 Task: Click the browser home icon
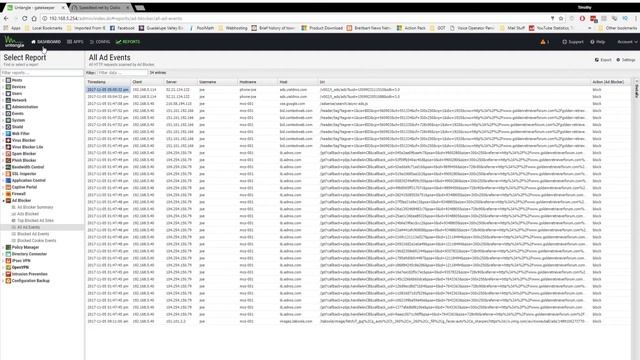34,18
